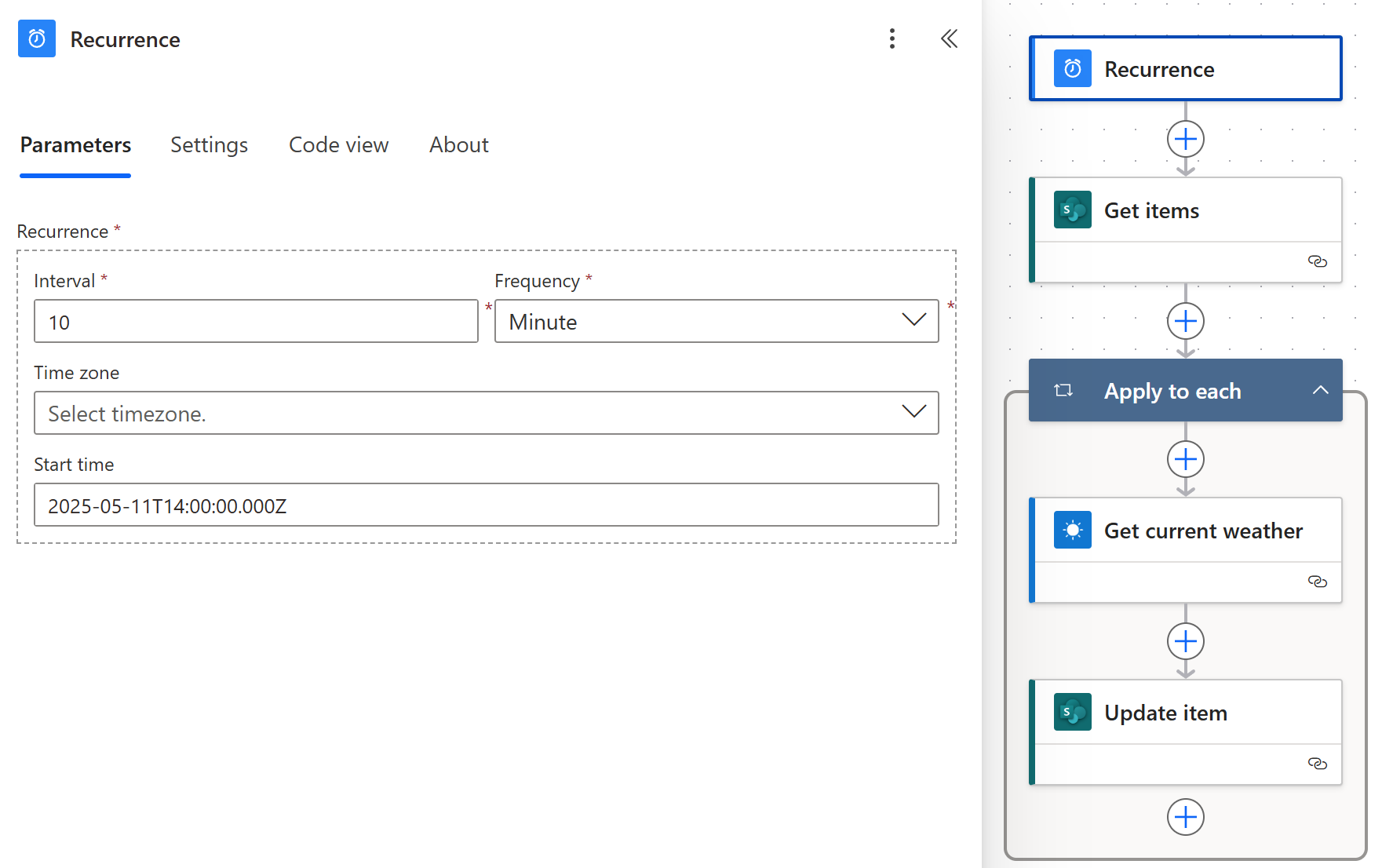
Task: Open the Frequency dropdown showing Minute
Action: point(717,321)
